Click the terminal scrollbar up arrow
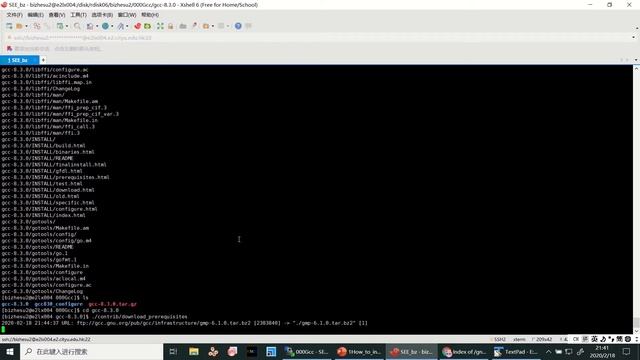 click(636, 69)
